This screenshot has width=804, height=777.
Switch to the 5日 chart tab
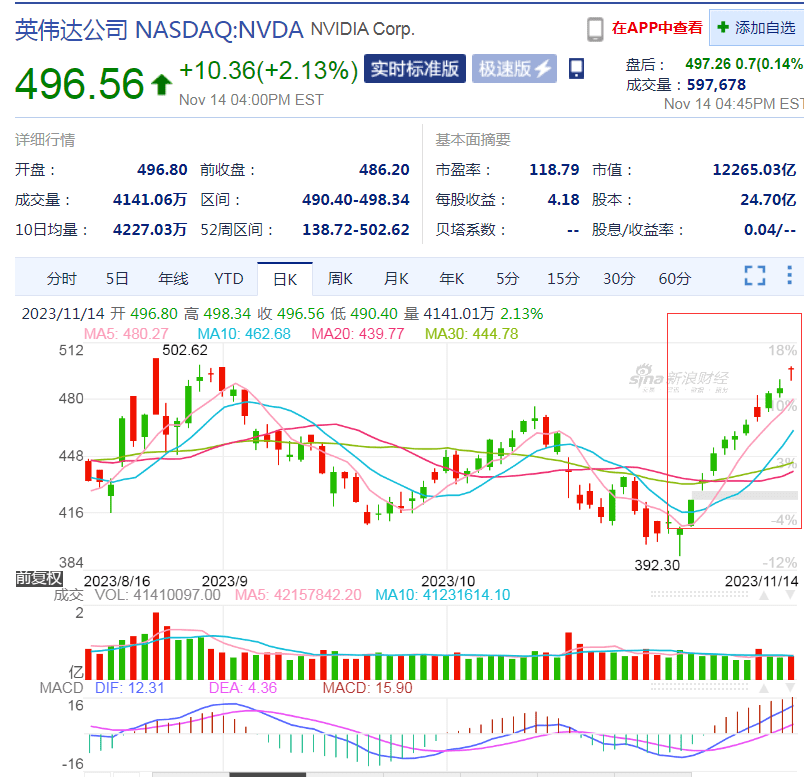(117, 279)
